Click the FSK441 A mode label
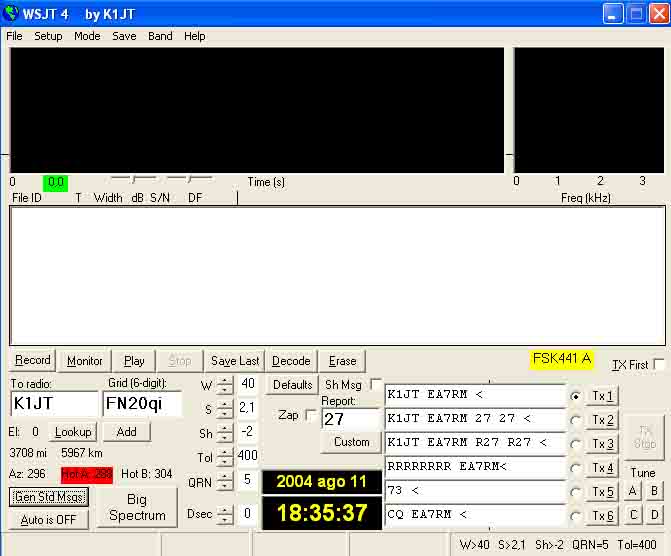 pos(561,359)
